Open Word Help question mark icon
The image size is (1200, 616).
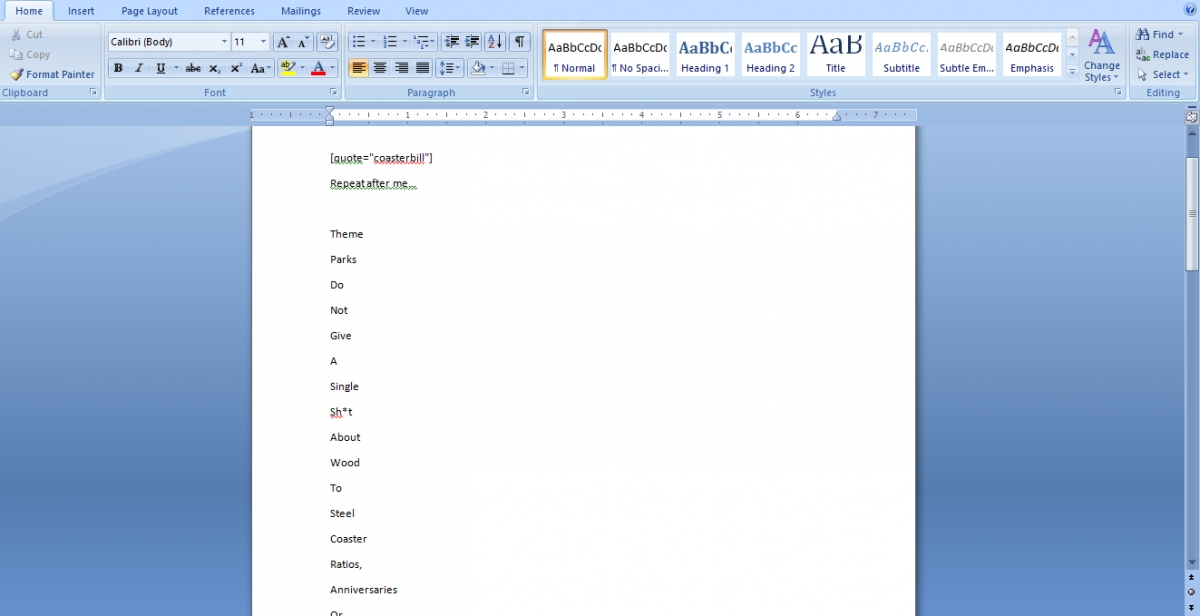click(1190, 9)
